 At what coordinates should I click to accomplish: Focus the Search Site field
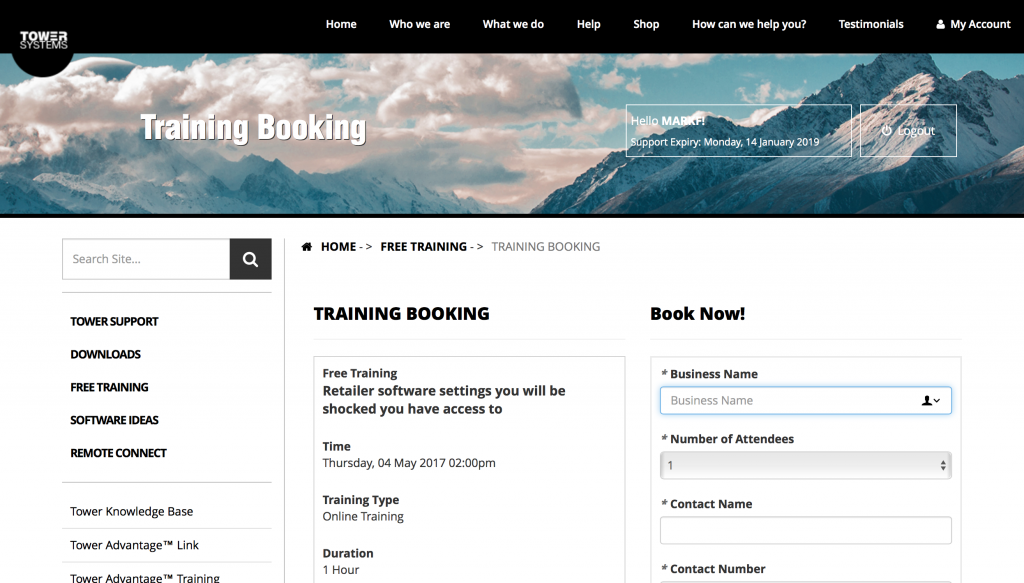[x=146, y=259]
